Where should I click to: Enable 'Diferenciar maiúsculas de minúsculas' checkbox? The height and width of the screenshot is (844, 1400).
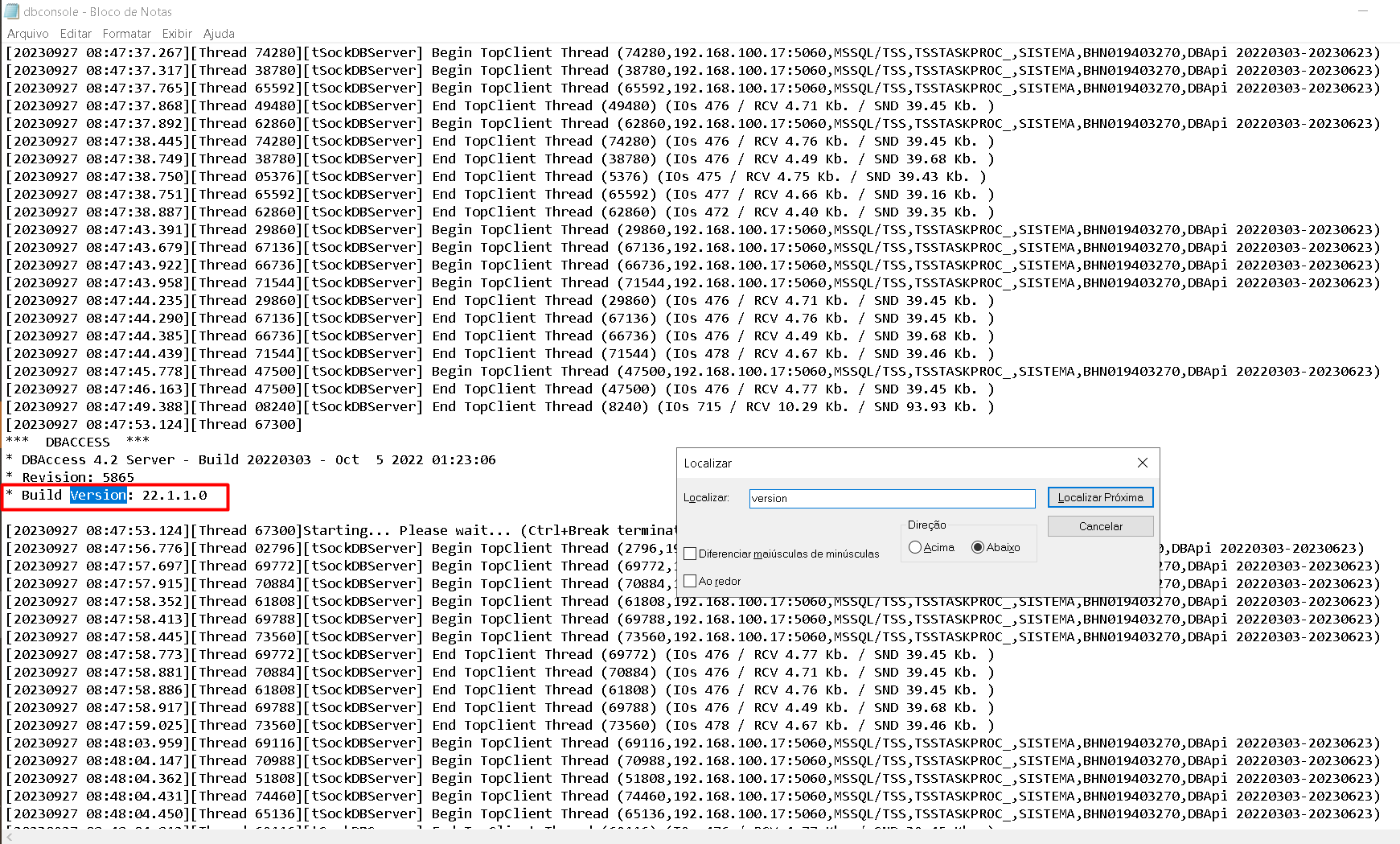(690, 554)
